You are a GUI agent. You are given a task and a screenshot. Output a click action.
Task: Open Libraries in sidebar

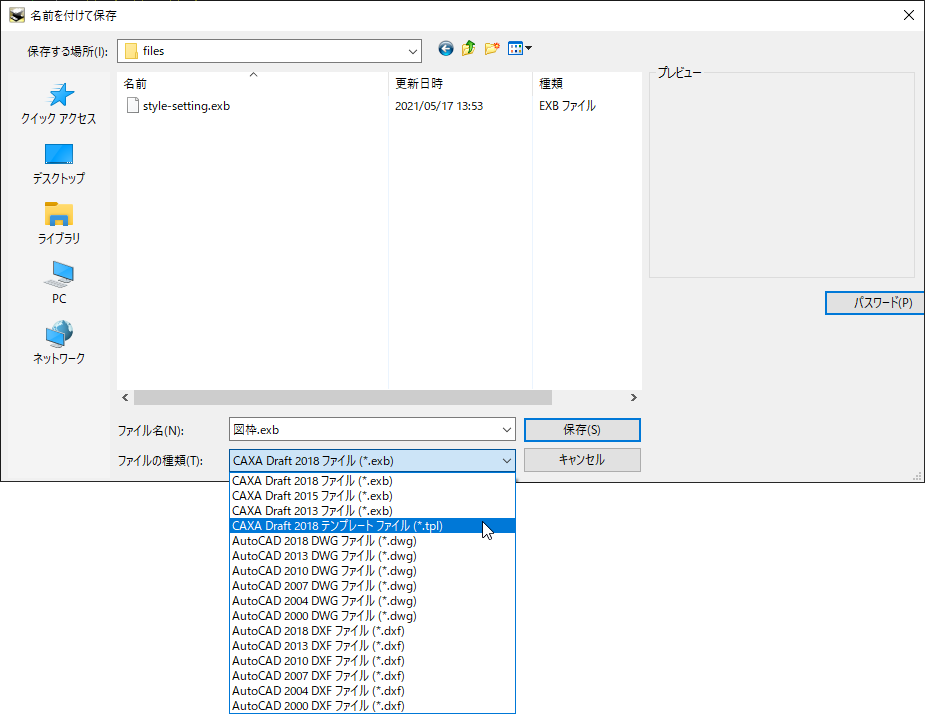59,224
